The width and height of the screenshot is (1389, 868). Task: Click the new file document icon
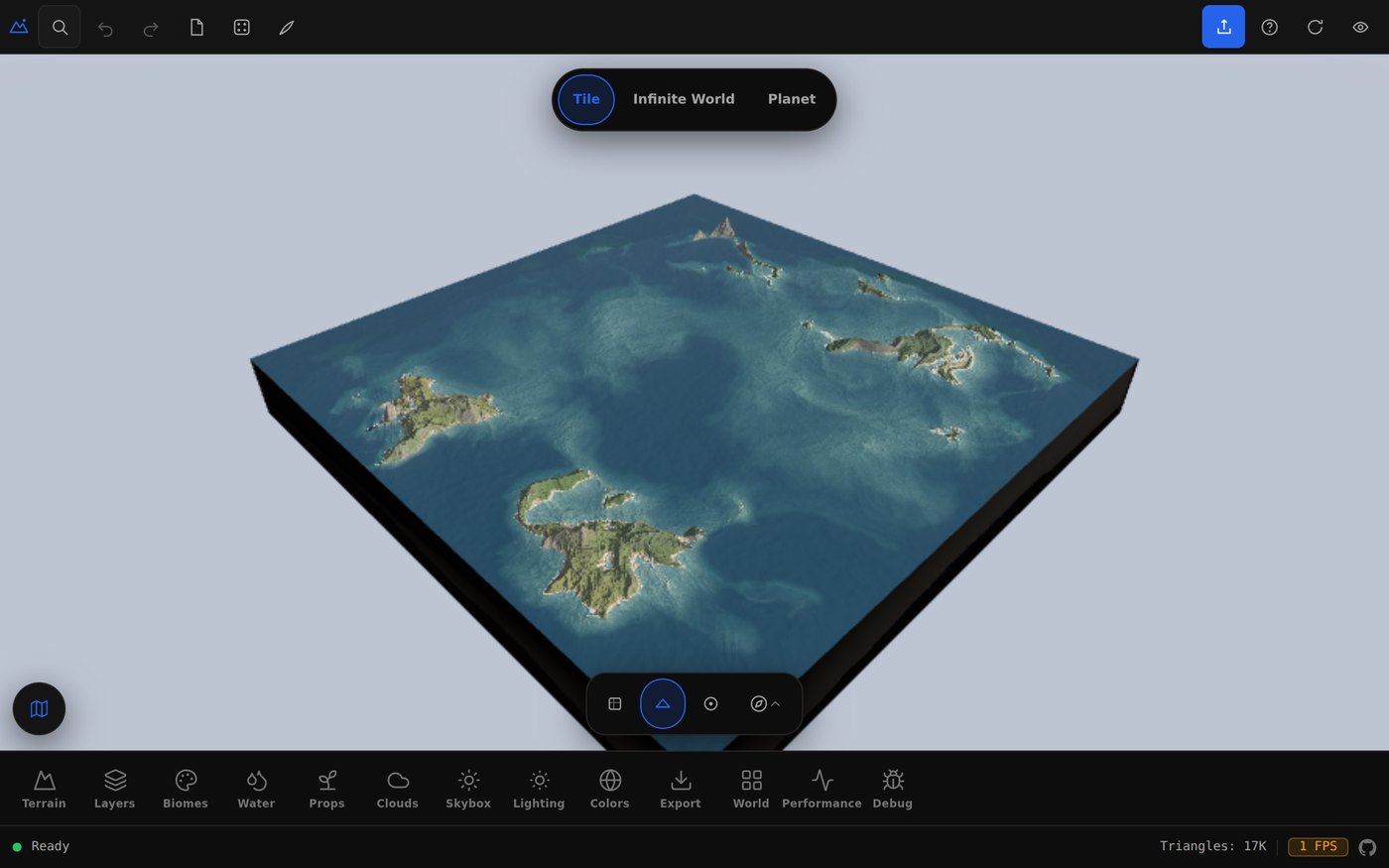(x=196, y=28)
